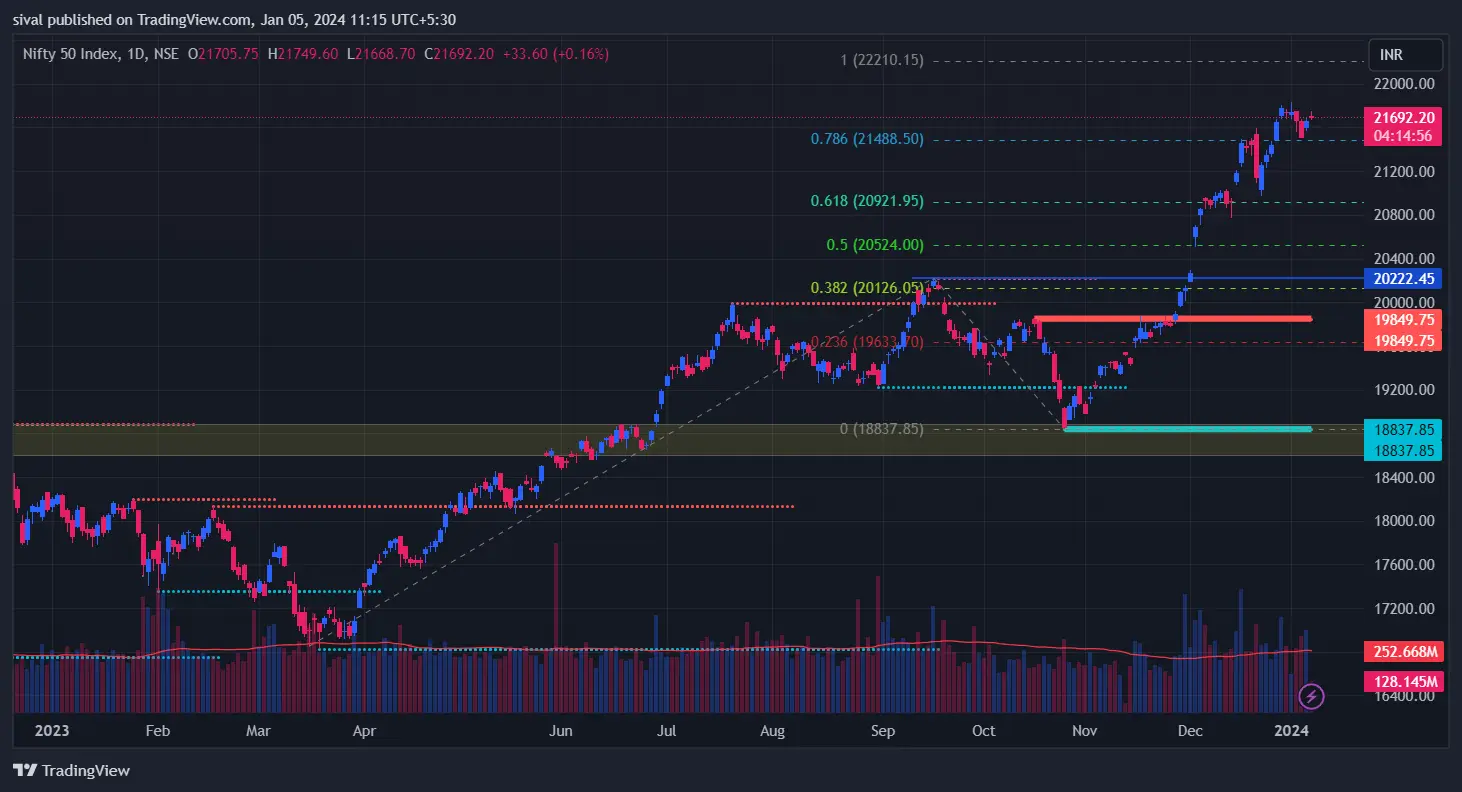This screenshot has width=1462, height=792.
Task: Click the Fibonacci 0.5 (20524.00) label
Action: click(875, 245)
